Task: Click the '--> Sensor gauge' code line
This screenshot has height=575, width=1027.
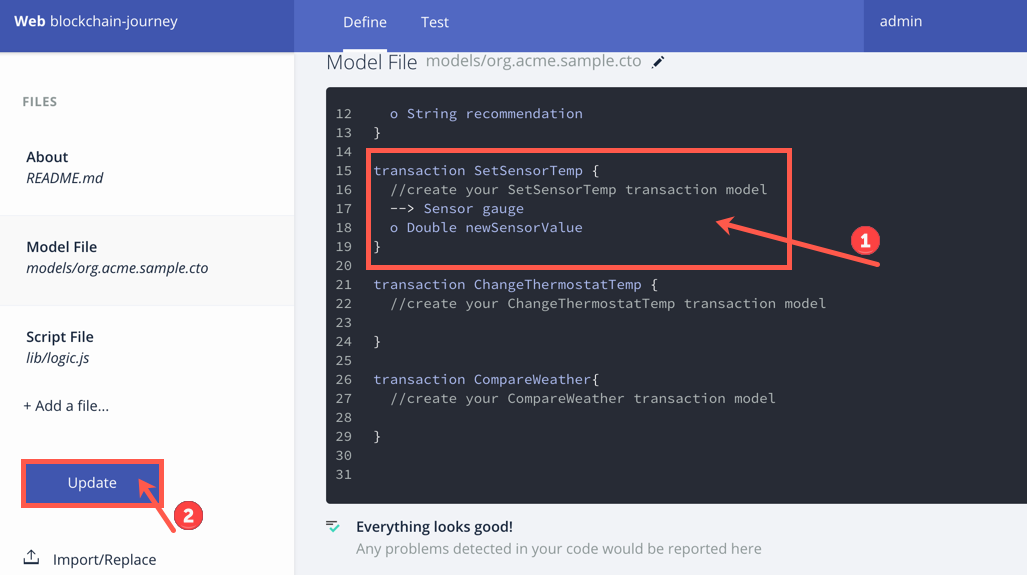Action: (457, 209)
